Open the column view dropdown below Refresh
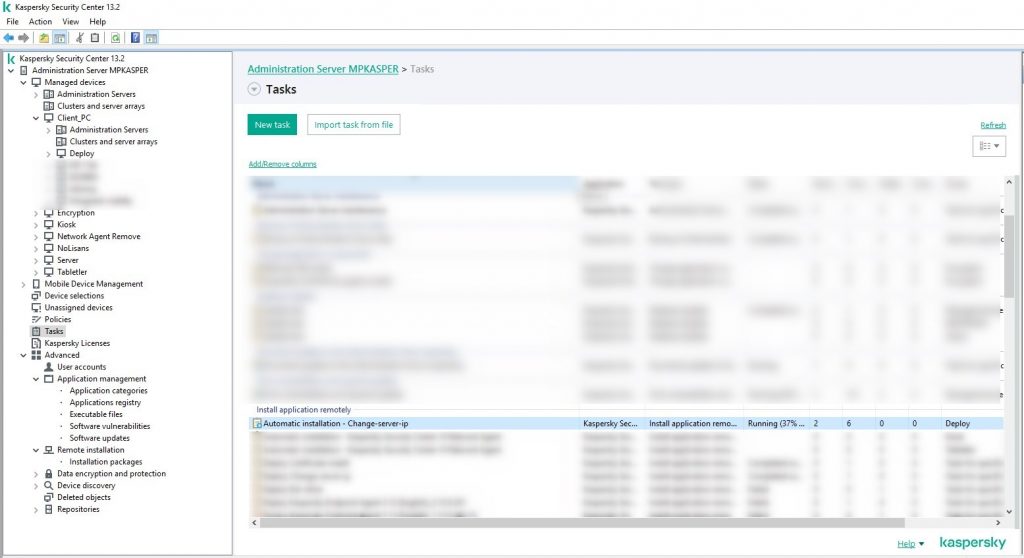 [x=989, y=146]
